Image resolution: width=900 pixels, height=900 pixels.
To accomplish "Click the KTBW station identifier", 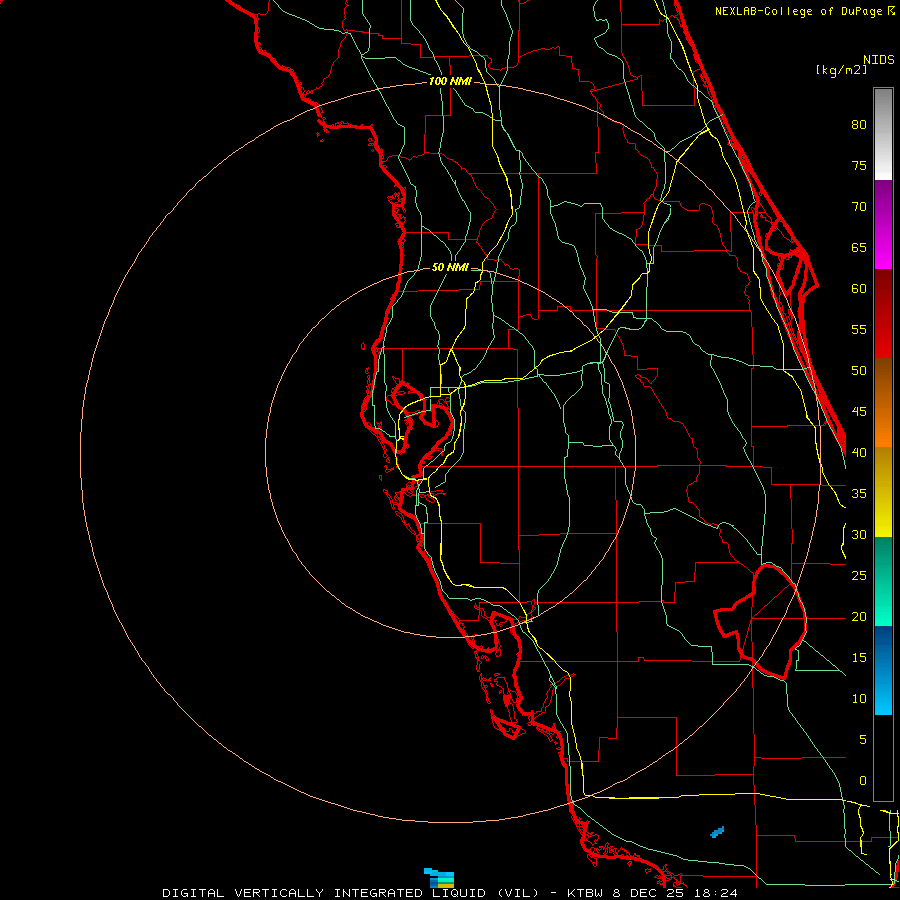I will point(584,893).
